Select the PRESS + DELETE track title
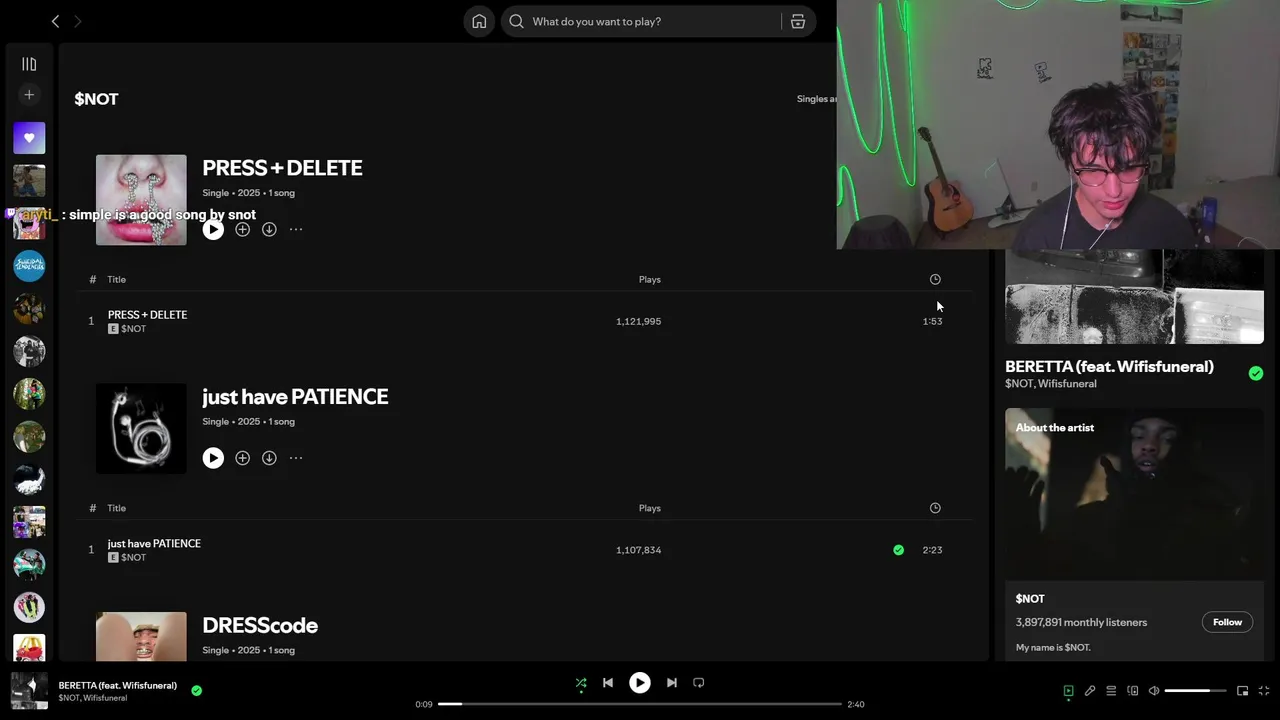This screenshot has width=1280, height=720. (x=147, y=315)
